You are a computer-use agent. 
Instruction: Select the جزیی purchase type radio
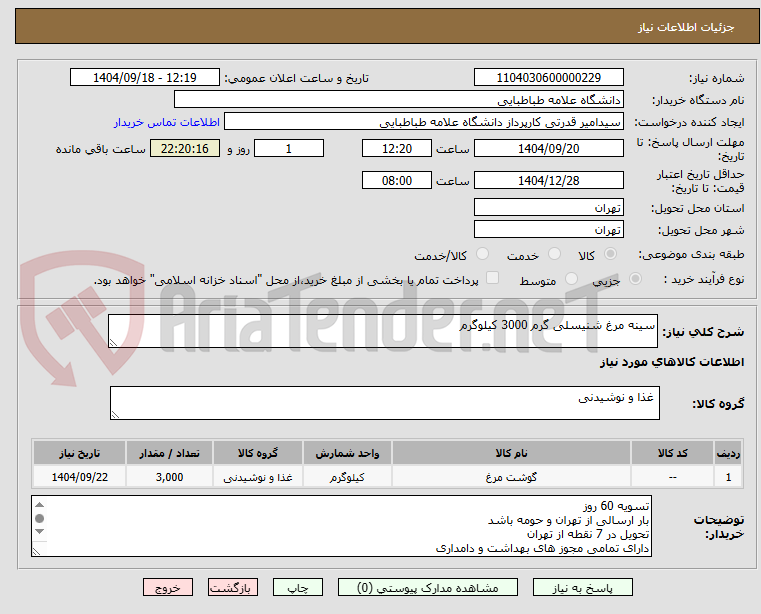click(x=635, y=279)
